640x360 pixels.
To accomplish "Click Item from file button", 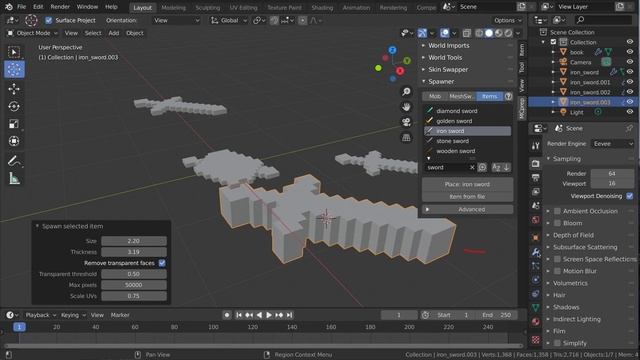I will [x=467, y=196].
